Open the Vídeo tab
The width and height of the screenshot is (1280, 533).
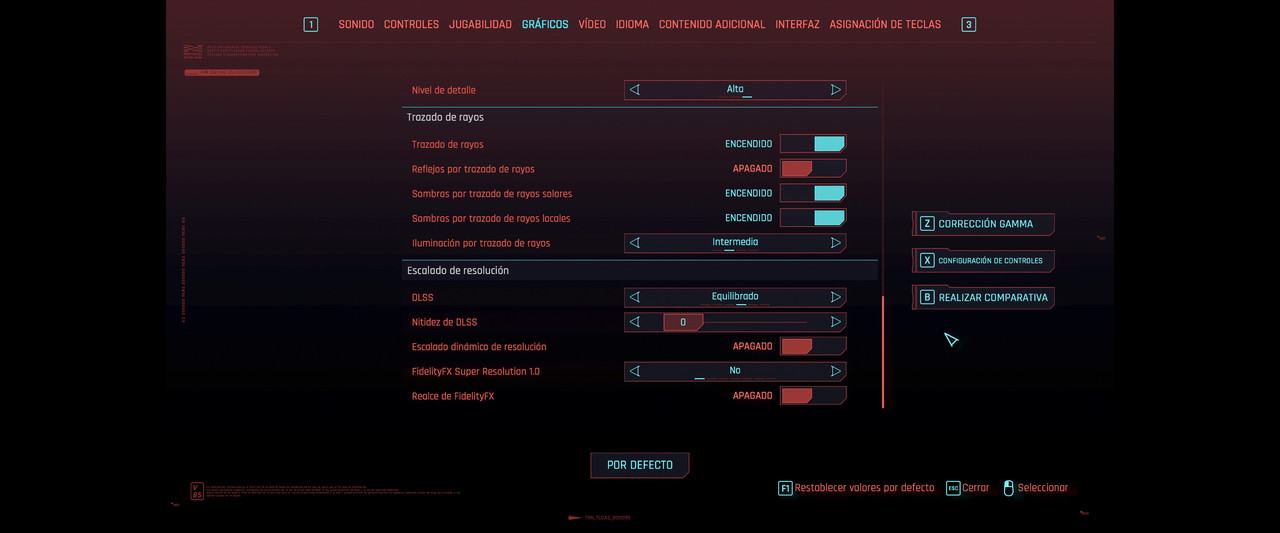coord(592,24)
